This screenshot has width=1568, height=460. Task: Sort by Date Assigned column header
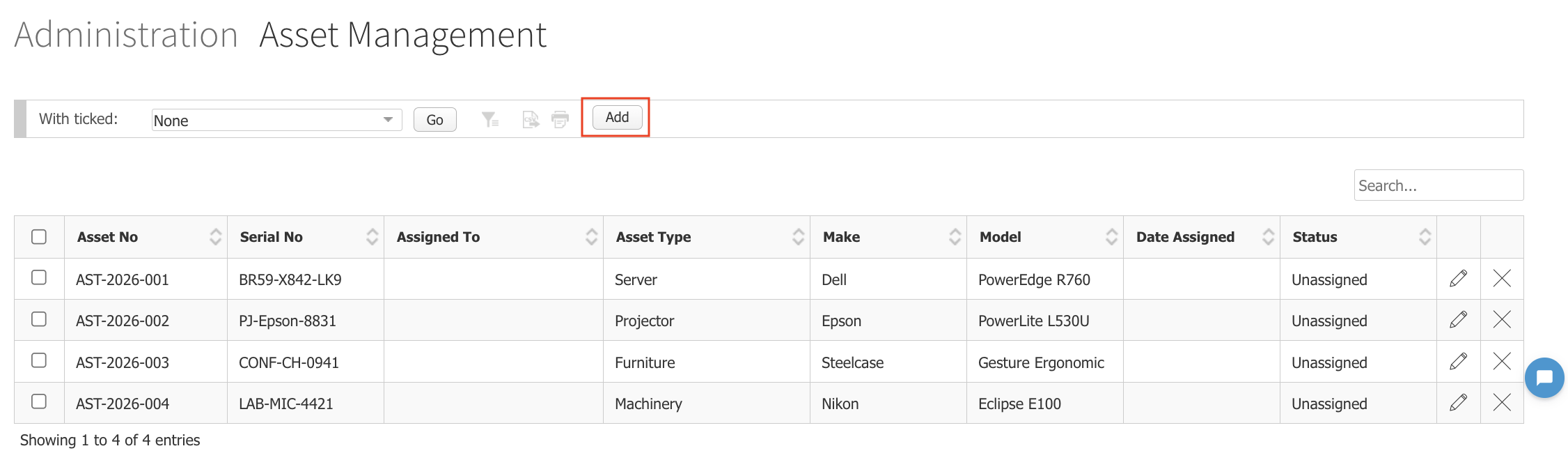[1185, 237]
